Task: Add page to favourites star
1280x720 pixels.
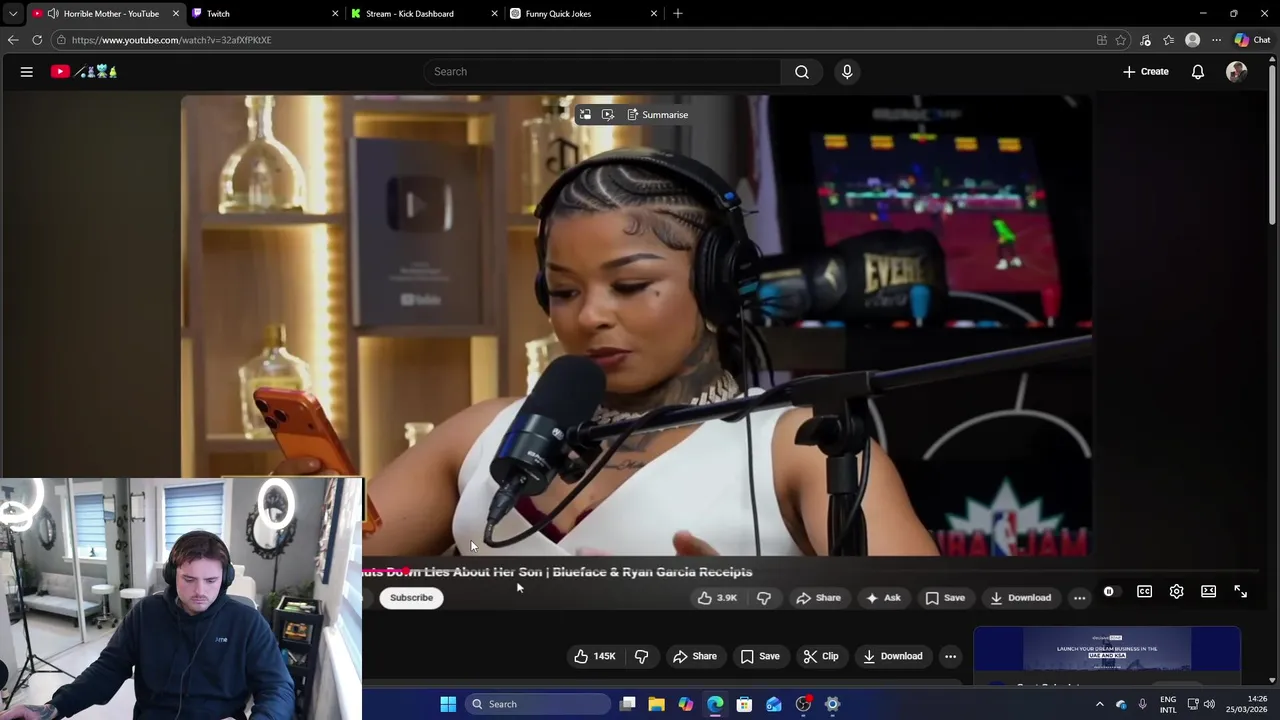Action: pos(1121,40)
